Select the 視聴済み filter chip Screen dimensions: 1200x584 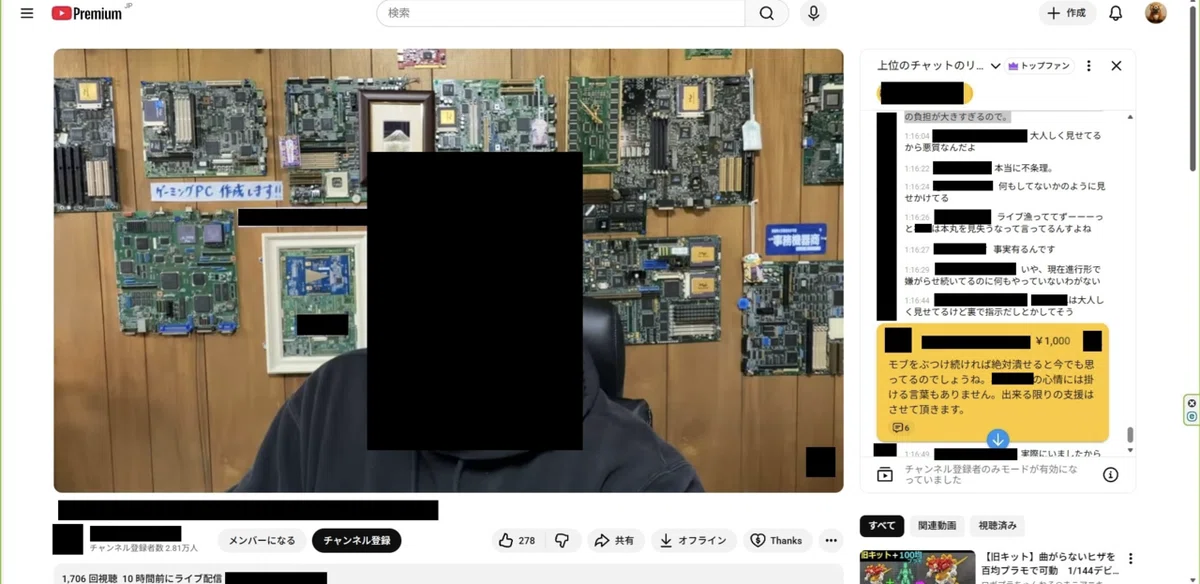pyautogui.click(x=997, y=525)
